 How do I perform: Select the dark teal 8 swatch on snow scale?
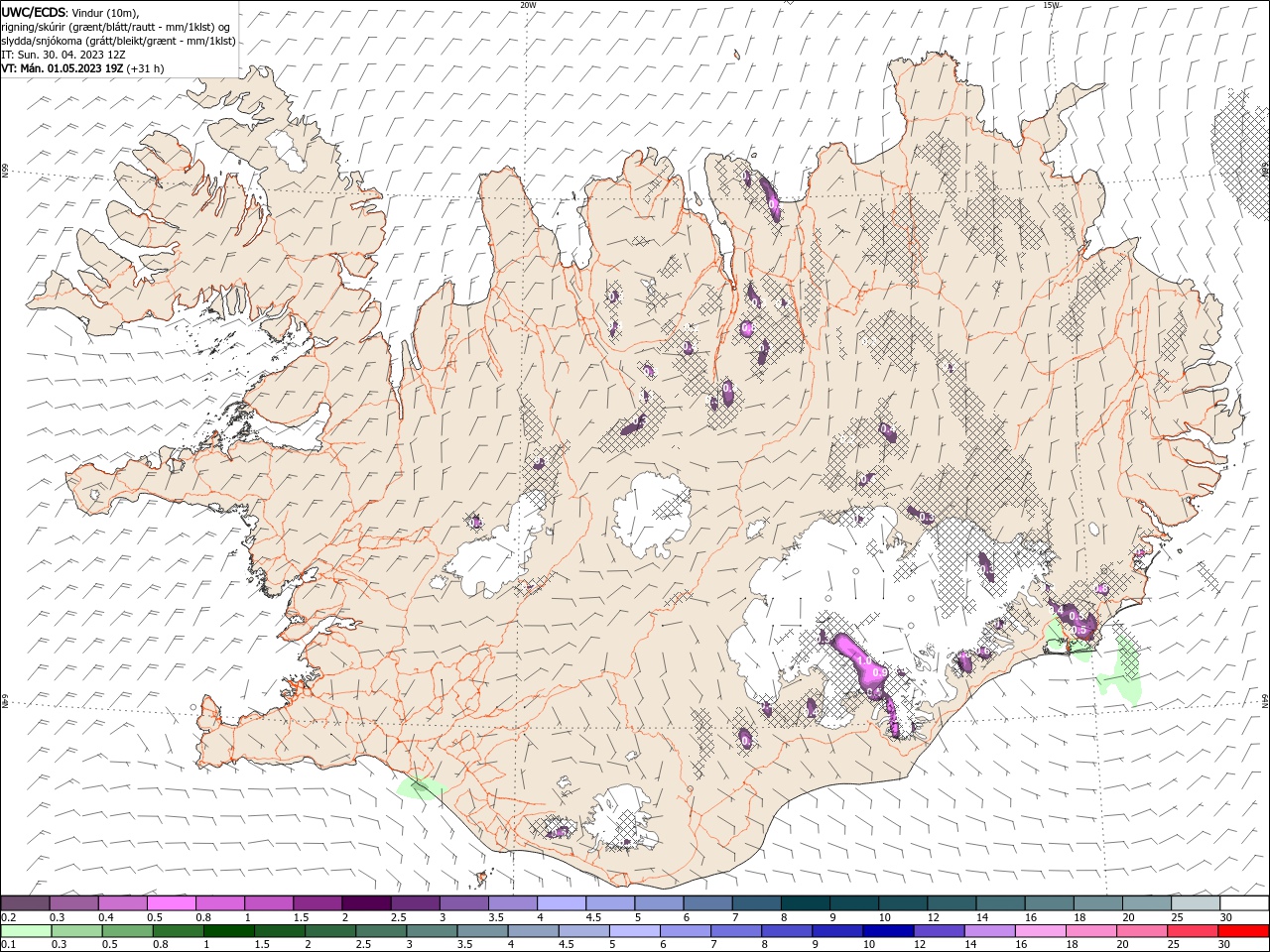click(x=805, y=903)
